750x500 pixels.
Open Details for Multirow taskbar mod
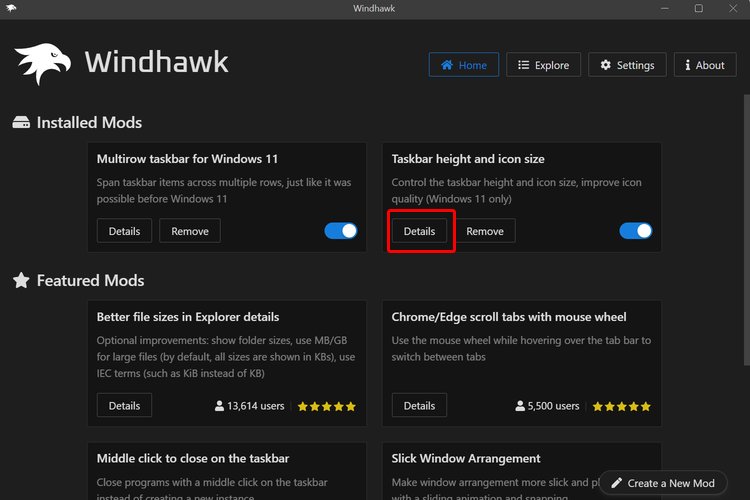124,231
